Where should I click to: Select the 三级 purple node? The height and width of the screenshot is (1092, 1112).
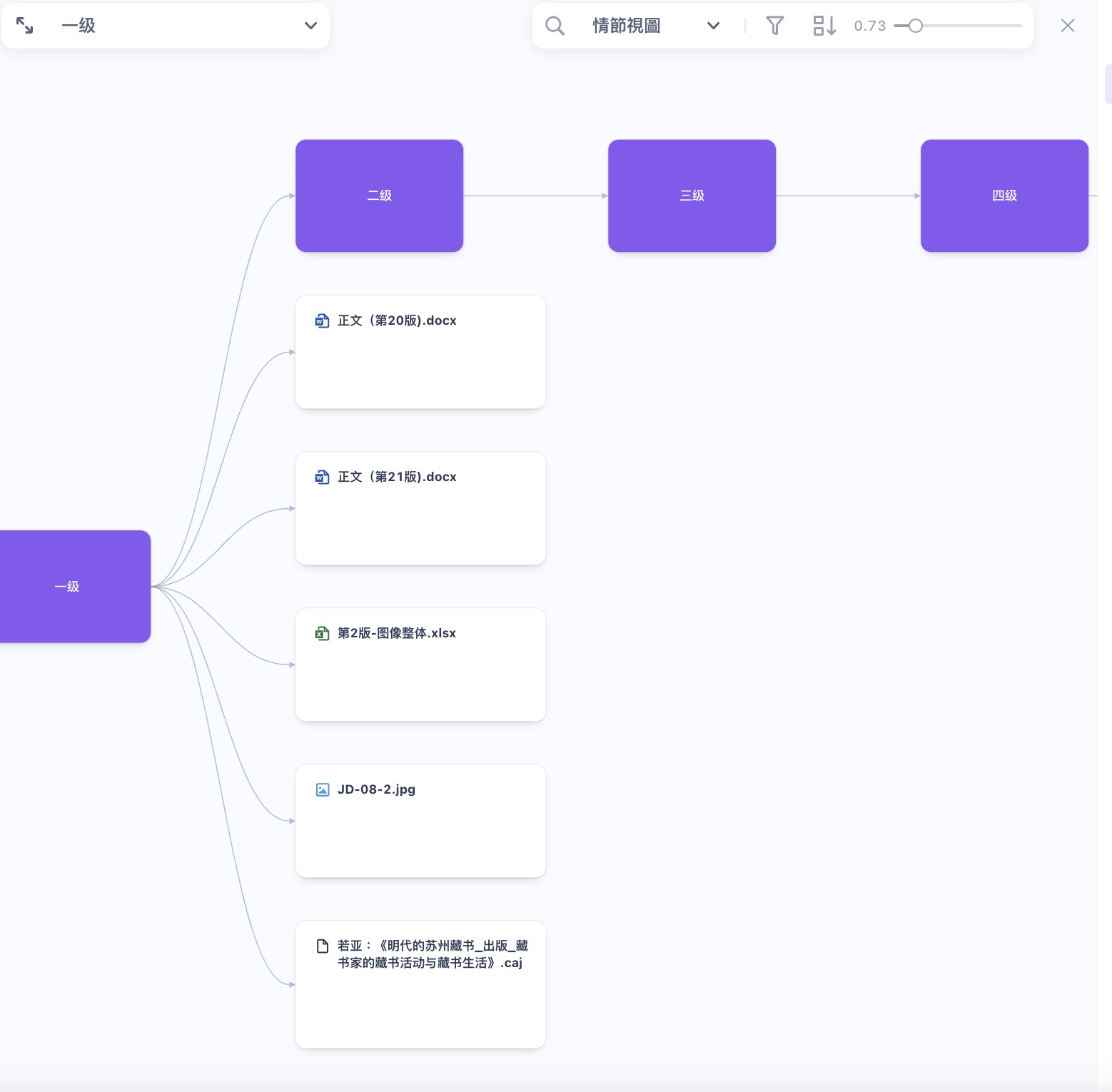pos(692,196)
